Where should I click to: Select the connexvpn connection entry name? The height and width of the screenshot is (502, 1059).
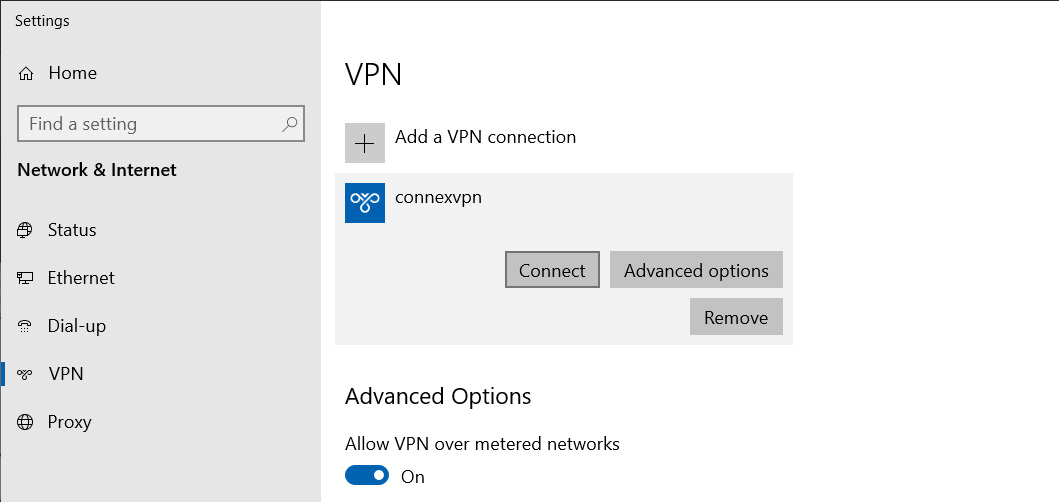tap(438, 197)
